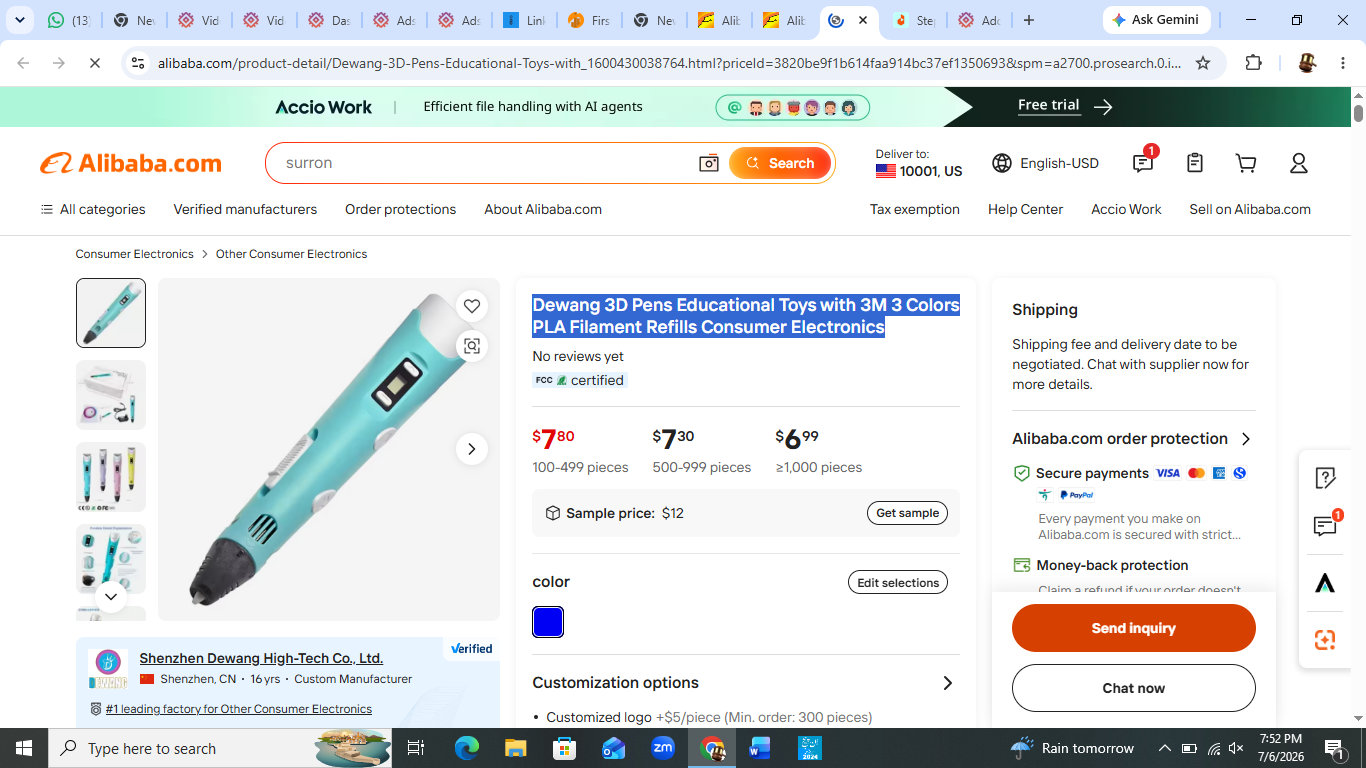Select the blue color swatch
The image size is (1366, 768).
pos(548,622)
